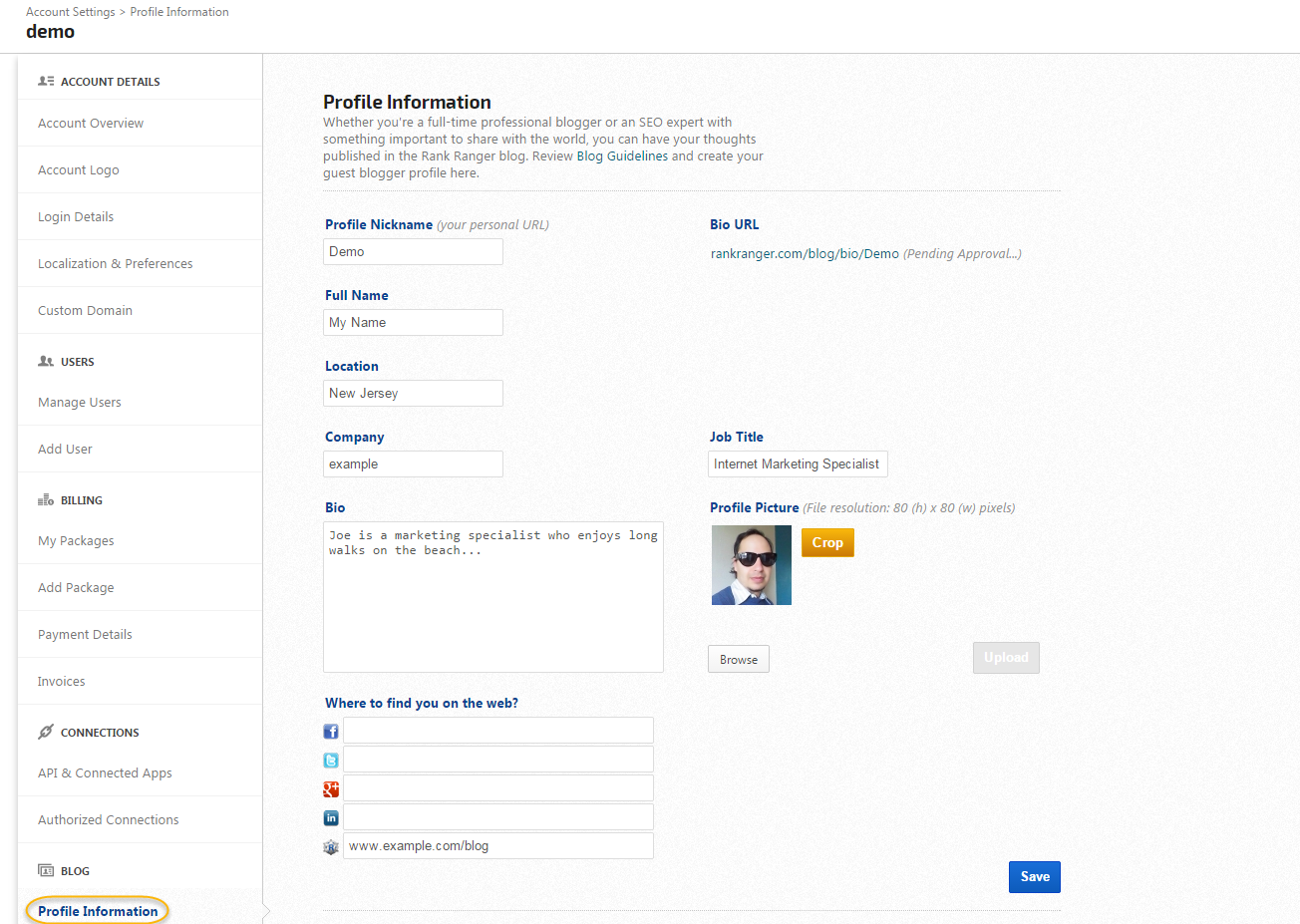
Task: Click the orange Crop button
Action: coord(827,543)
